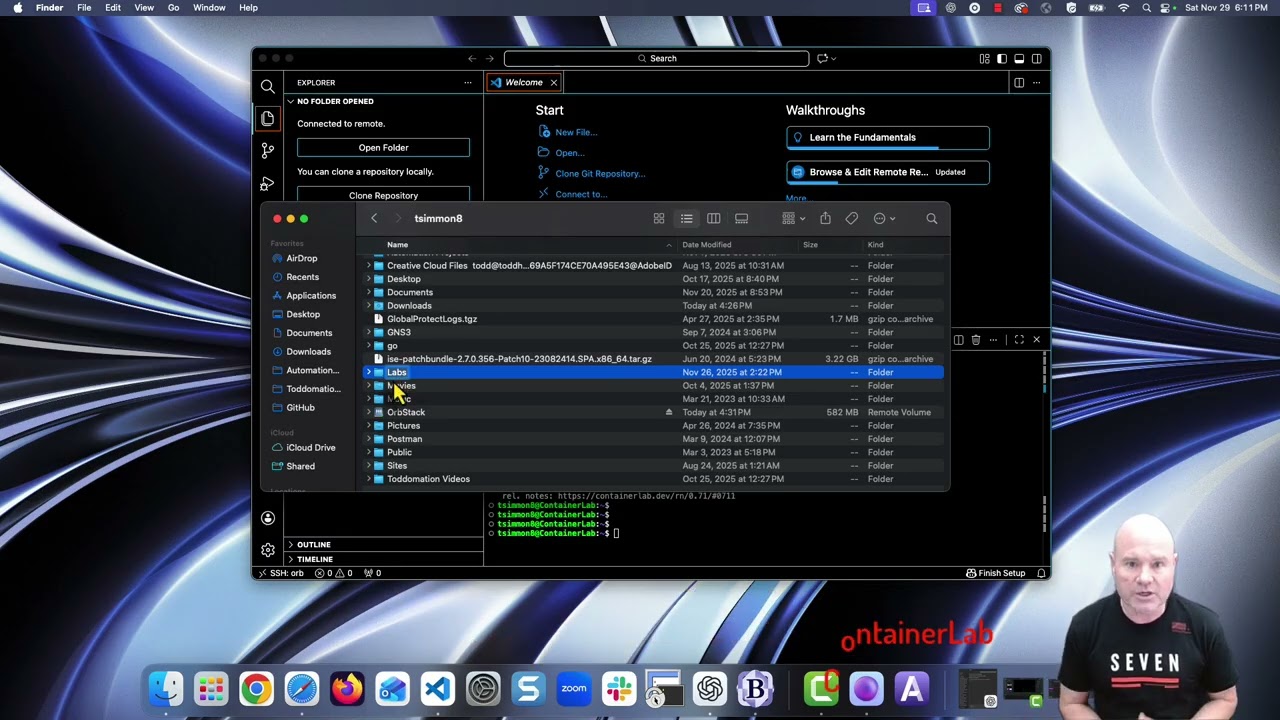The image size is (1280, 720).
Task: Open Finder action (ellipsis) dropdown menu
Action: click(884, 218)
